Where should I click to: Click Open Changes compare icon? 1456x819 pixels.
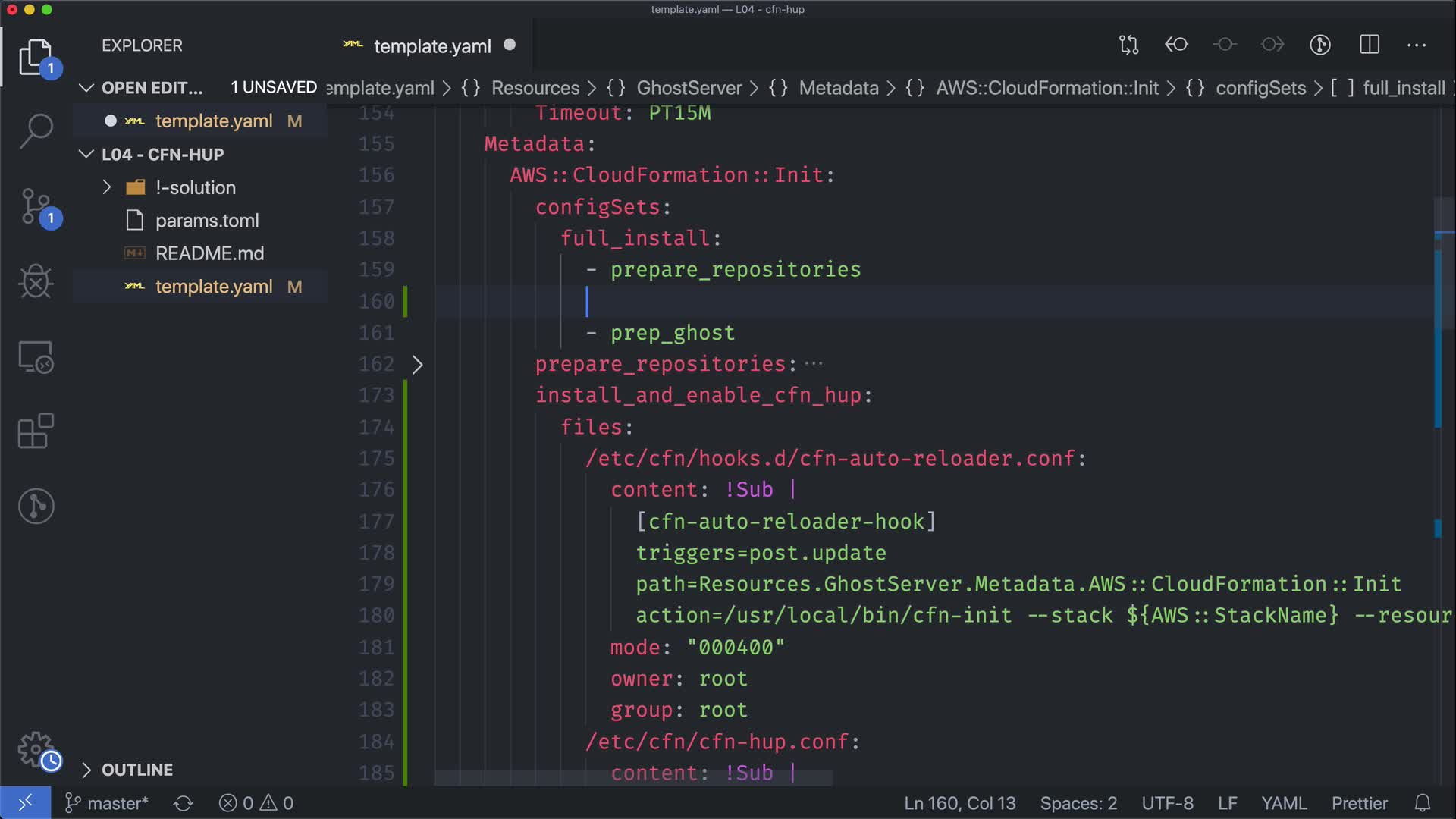click(1128, 45)
